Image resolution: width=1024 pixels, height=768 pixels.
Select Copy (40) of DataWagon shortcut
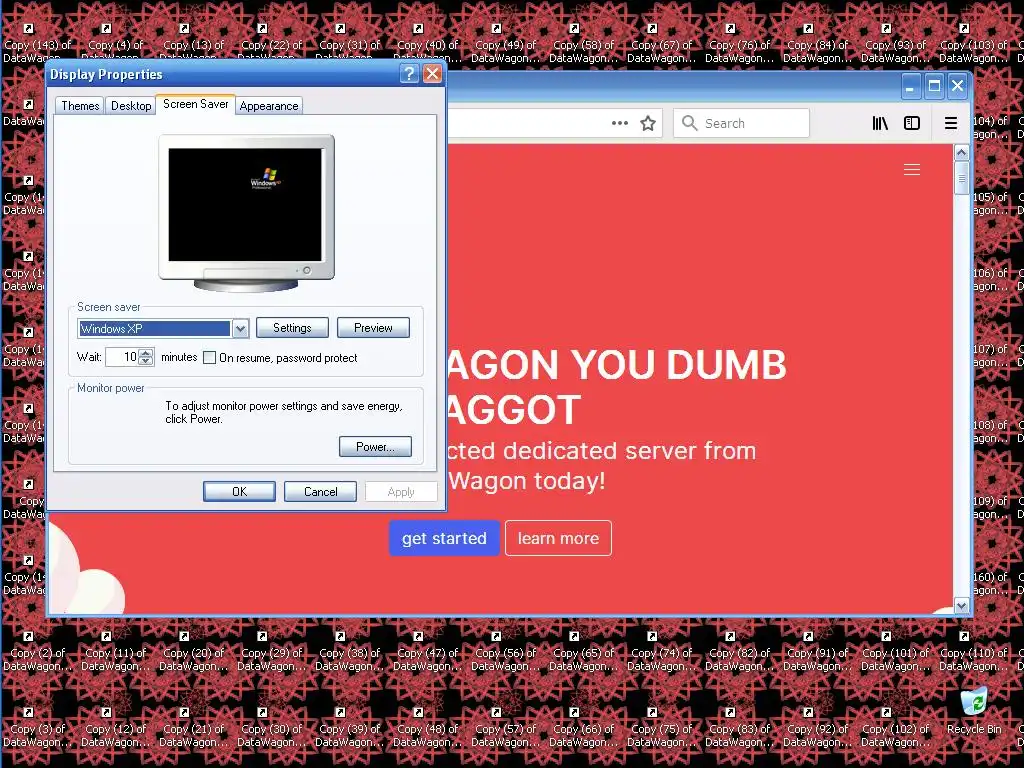[427, 43]
